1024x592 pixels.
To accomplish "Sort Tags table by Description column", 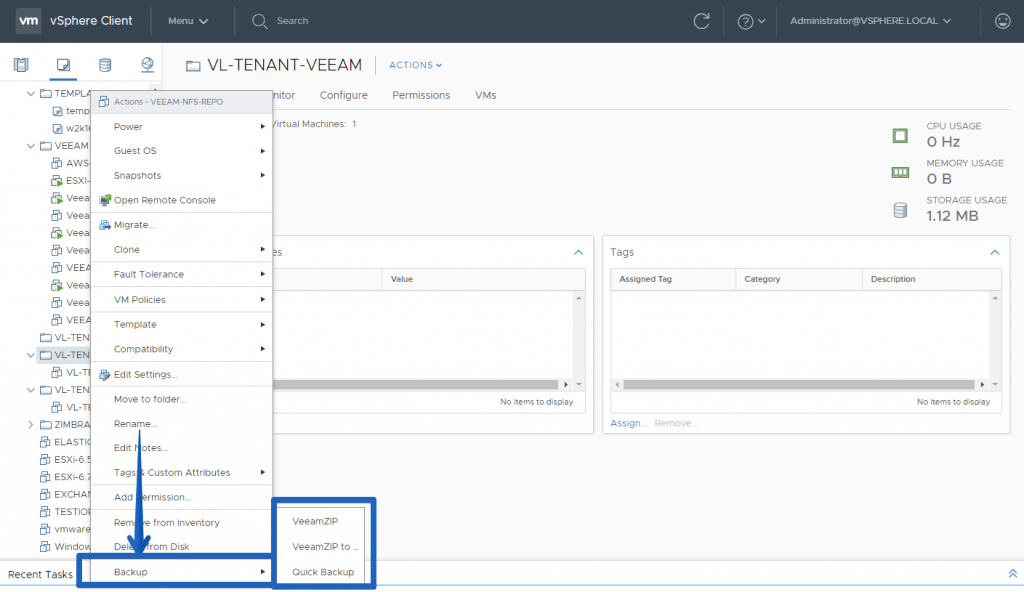I will [x=932, y=279].
